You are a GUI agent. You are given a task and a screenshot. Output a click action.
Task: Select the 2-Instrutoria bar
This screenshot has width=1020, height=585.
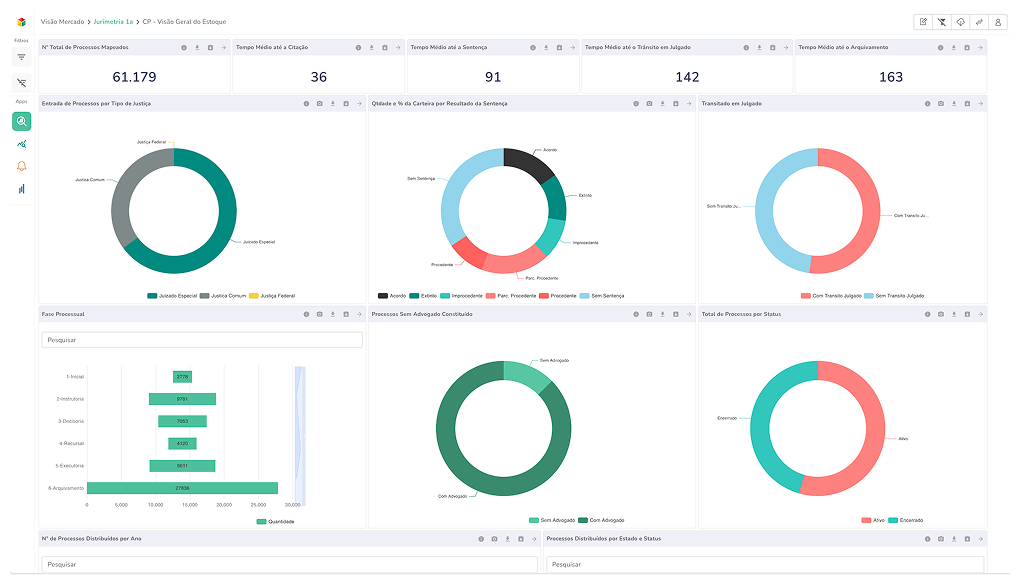coord(182,399)
